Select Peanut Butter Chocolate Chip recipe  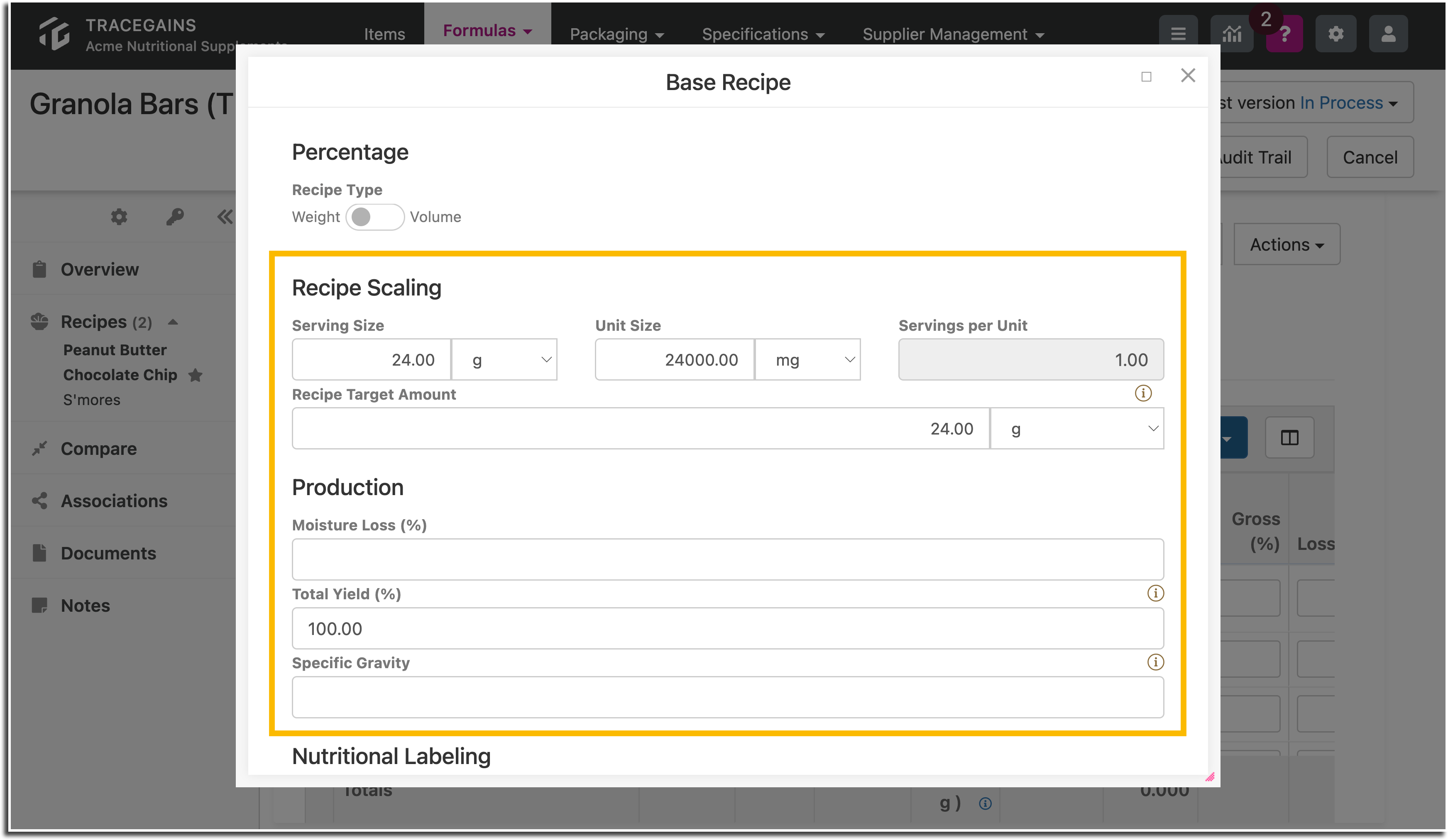pos(120,362)
